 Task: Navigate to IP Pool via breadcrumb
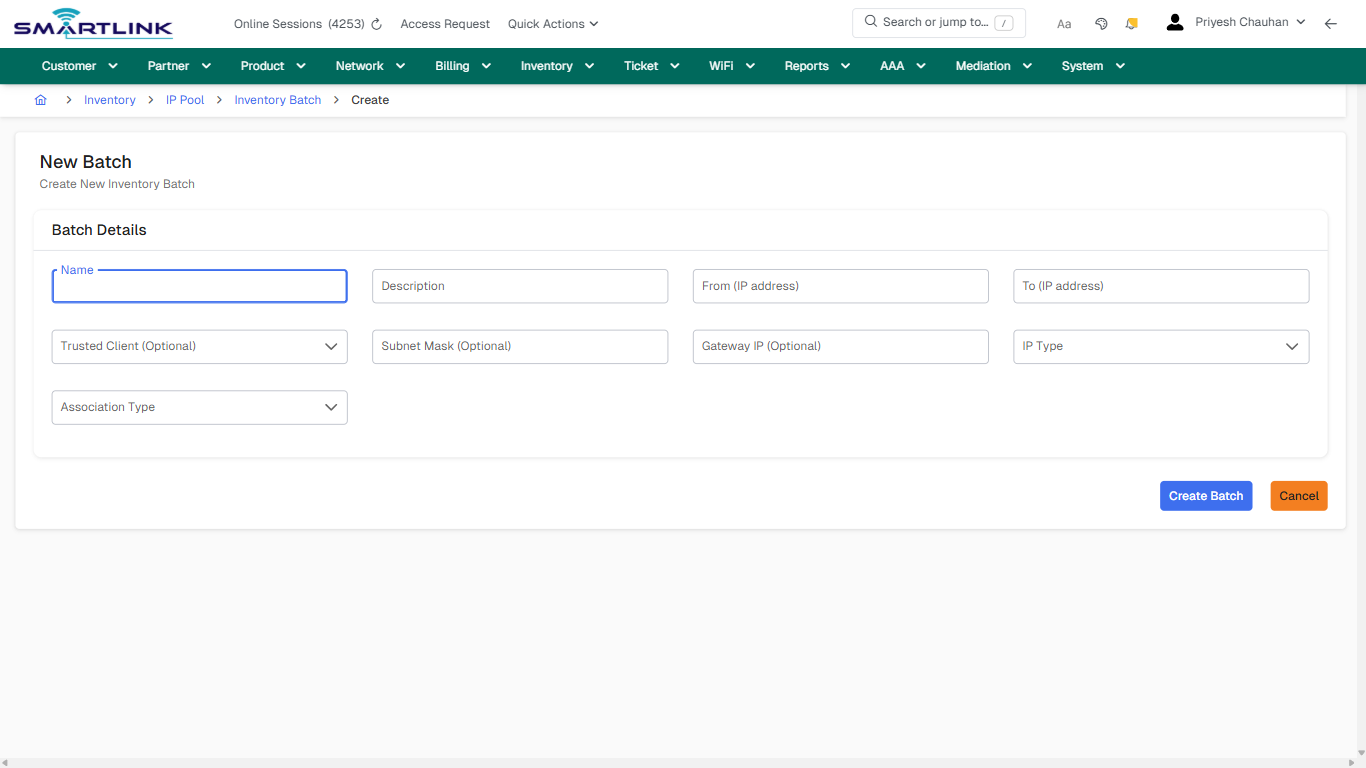[x=185, y=99]
